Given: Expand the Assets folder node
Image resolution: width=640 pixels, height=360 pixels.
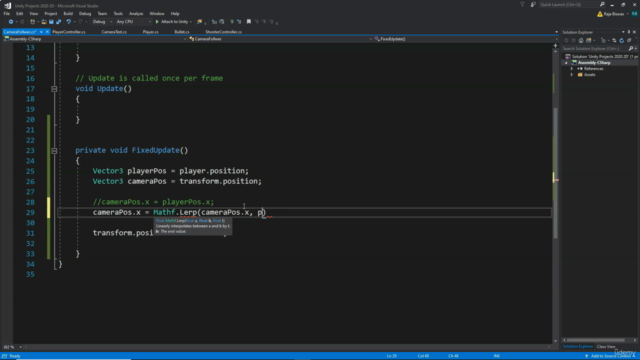Looking at the screenshot, I should click(572, 75).
